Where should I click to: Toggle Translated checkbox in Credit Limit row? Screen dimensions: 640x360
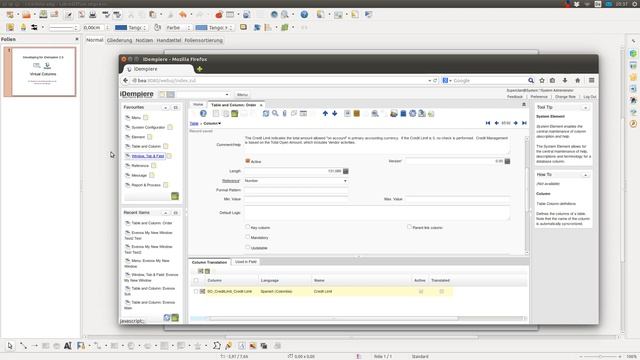[x=442, y=291]
